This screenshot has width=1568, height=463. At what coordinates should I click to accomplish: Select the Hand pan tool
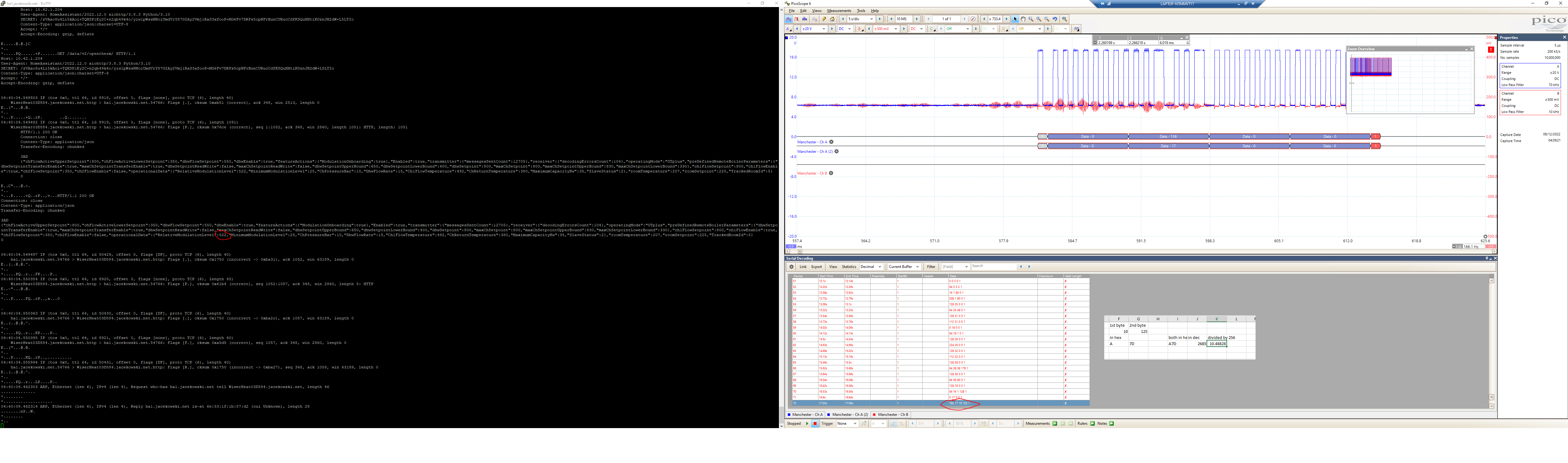pyautogui.click(x=1023, y=19)
